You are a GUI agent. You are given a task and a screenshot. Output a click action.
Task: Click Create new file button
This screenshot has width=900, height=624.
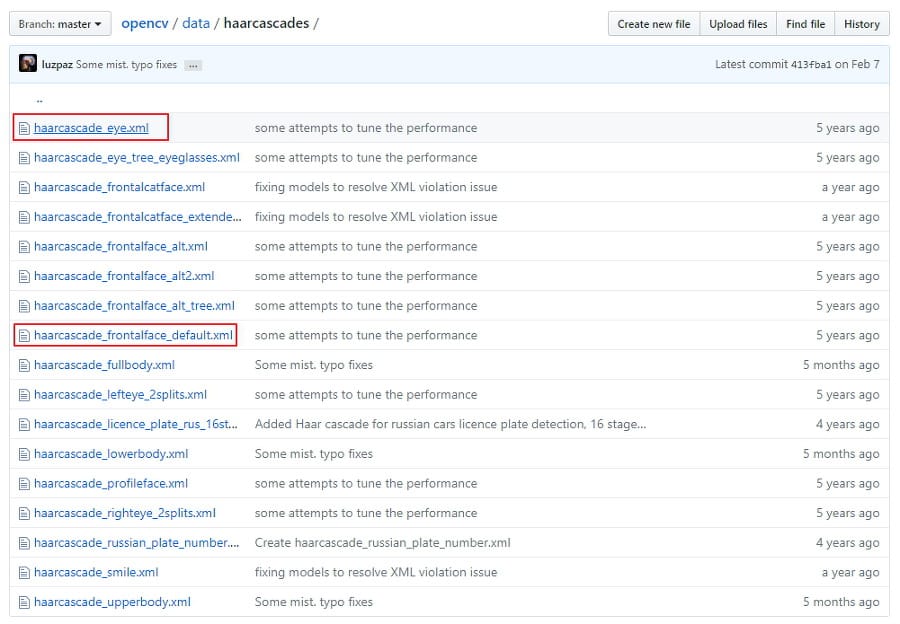pos(654,24)
